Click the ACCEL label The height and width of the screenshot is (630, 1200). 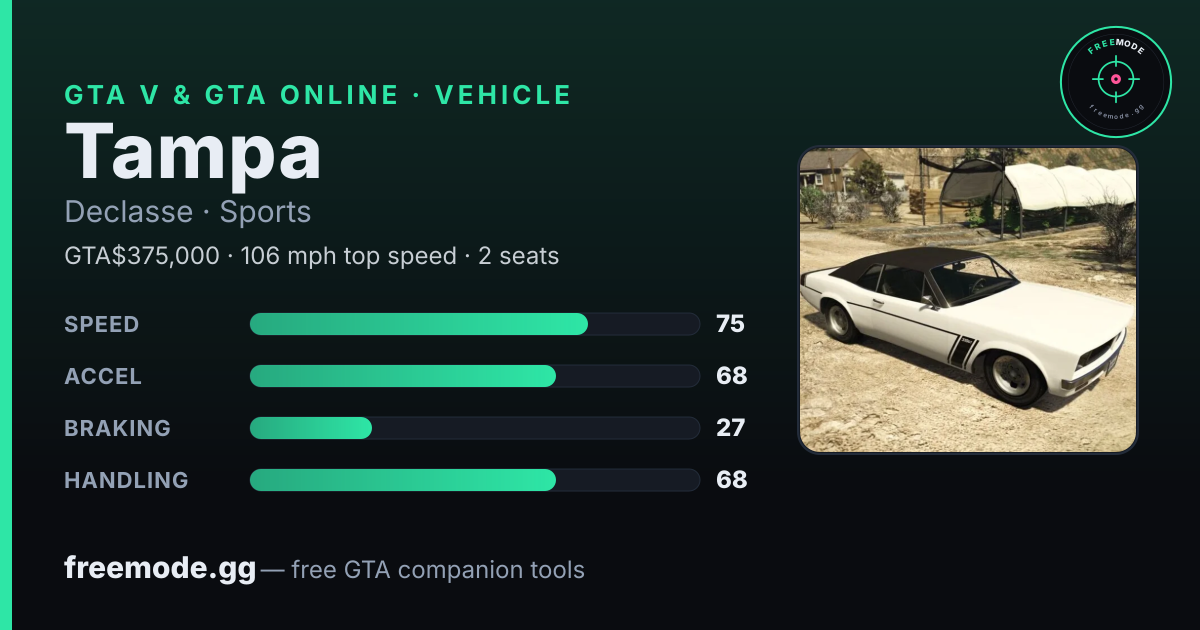[x=103, y=376]
